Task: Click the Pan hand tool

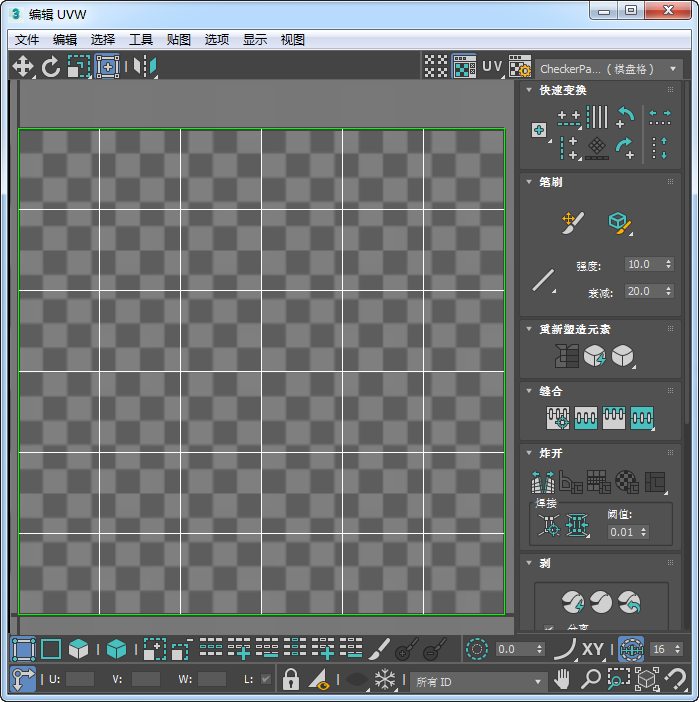Action: 562,679
